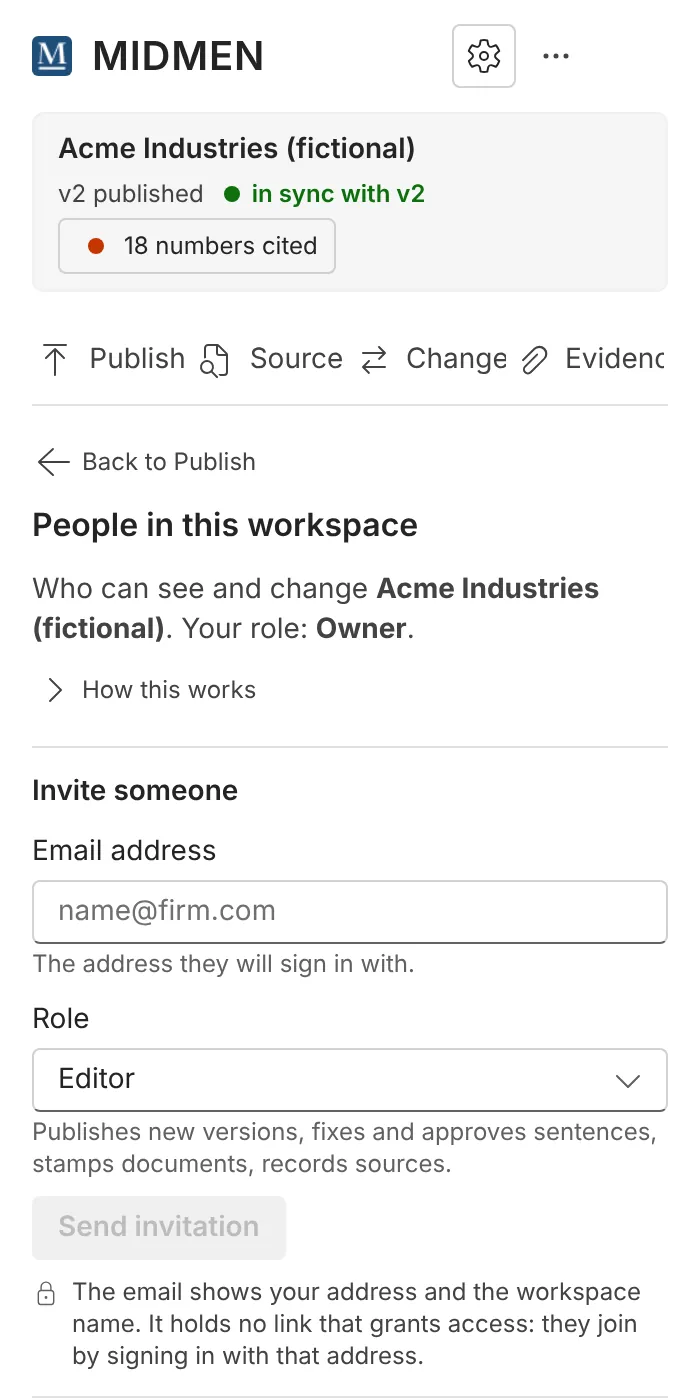Click the Source document search icon
The image size is (700, 1400).
215,359
